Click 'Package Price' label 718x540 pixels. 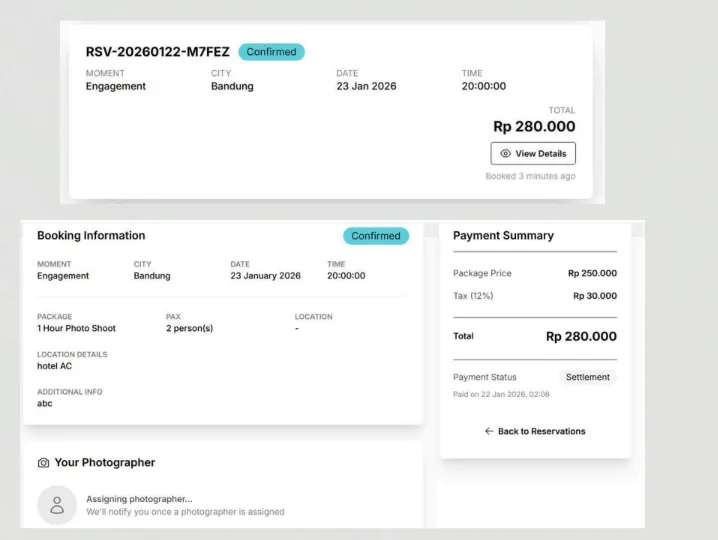(x=482, y=273)
